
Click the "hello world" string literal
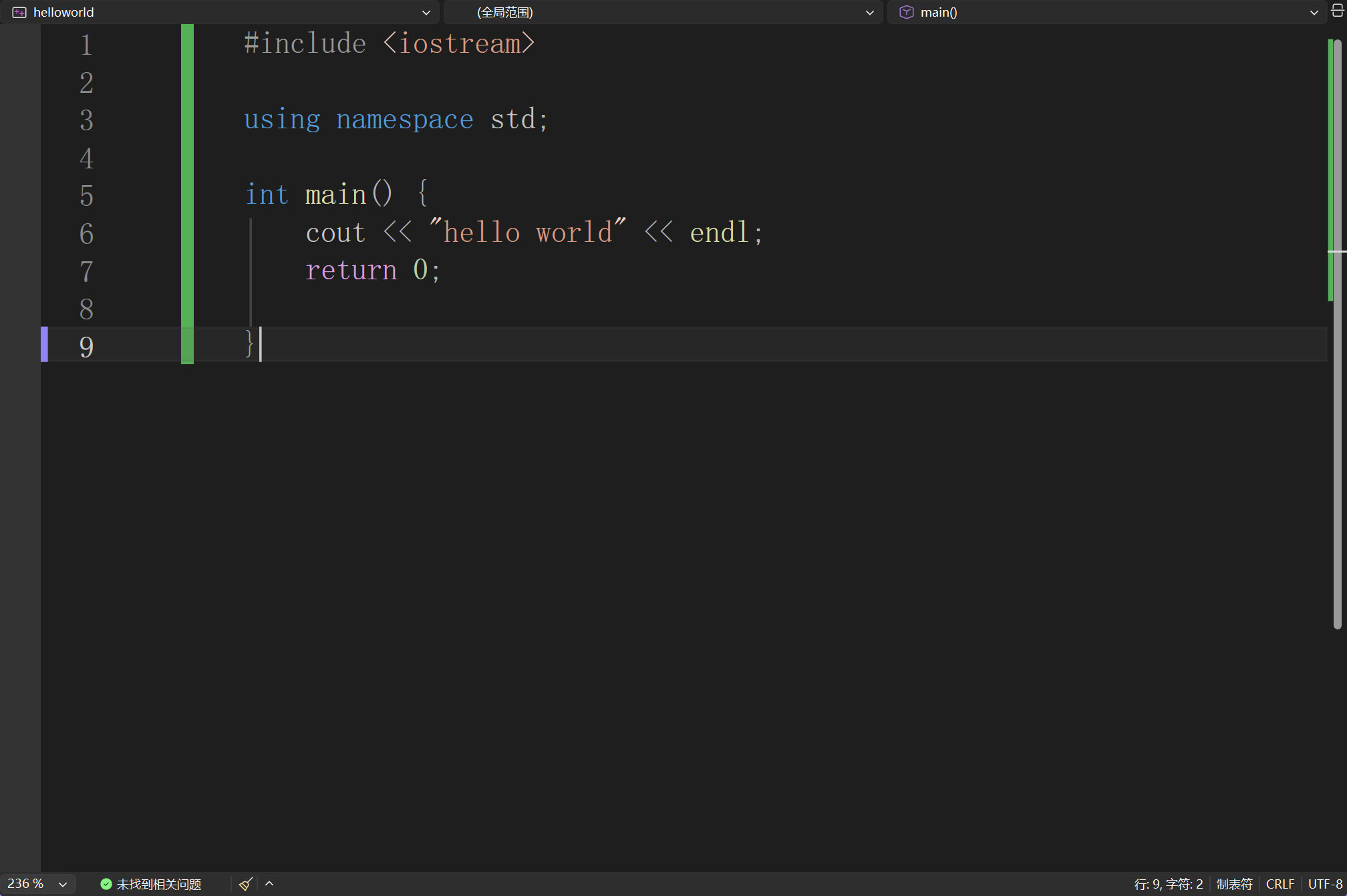(x=528, y=232)
